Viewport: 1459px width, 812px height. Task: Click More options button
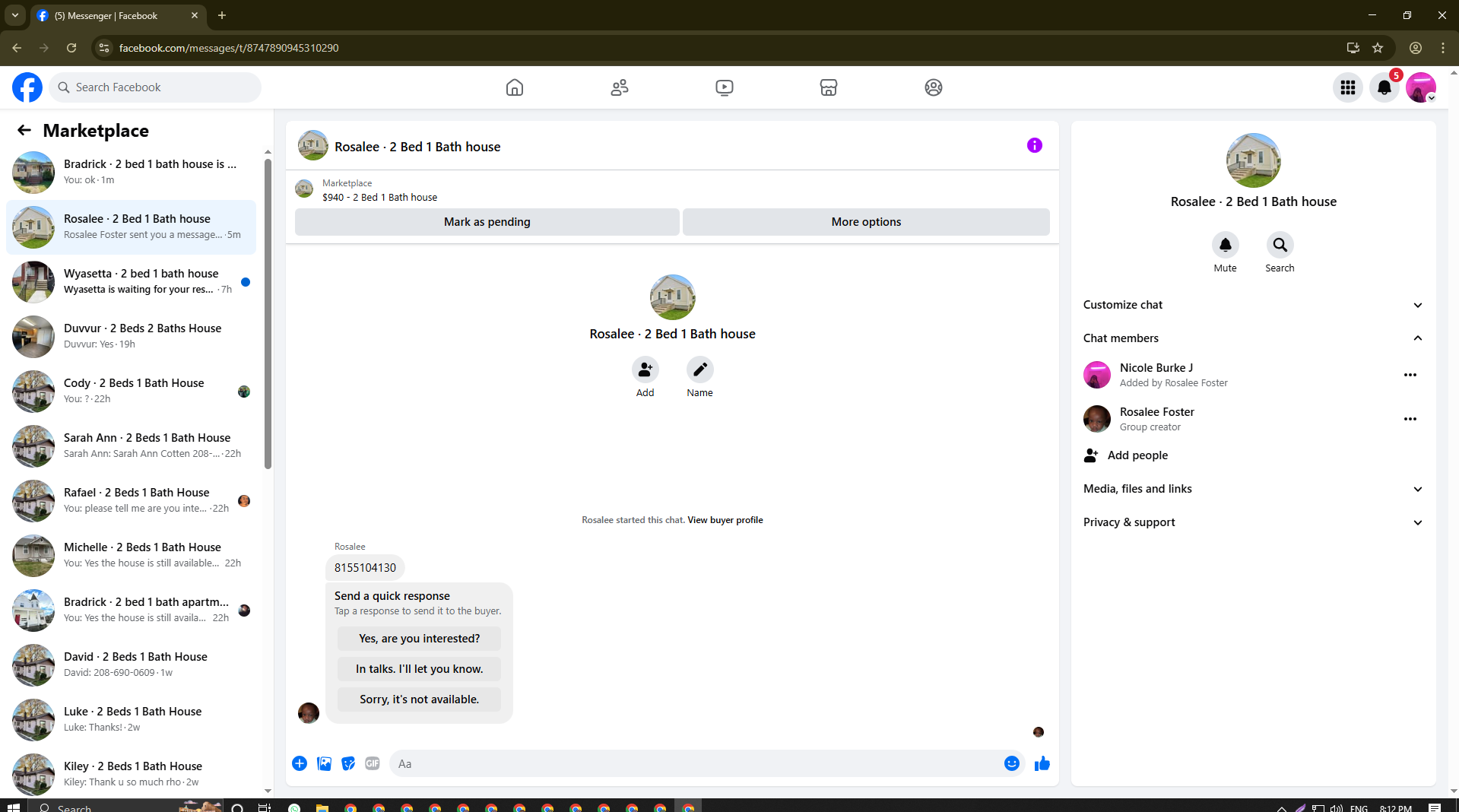pos(866,222)
